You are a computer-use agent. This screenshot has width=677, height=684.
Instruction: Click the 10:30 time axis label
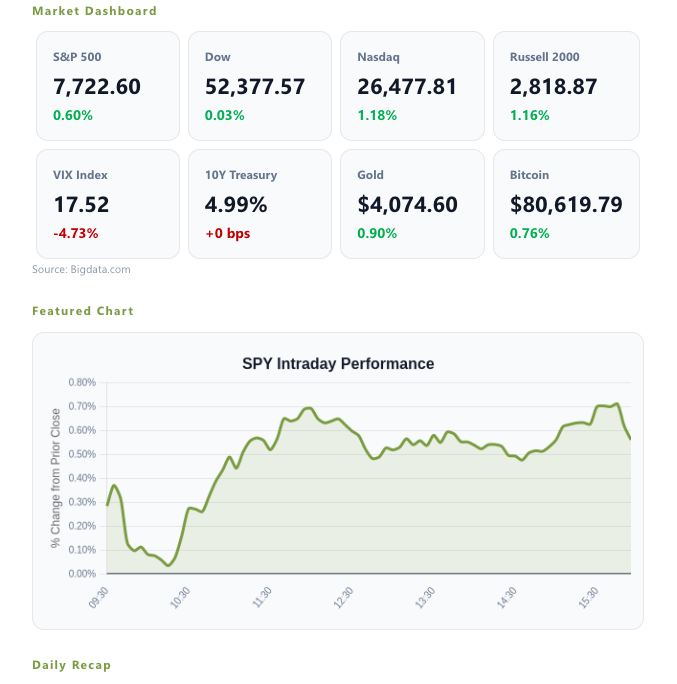pyautogui.click(x=180, y=598)
